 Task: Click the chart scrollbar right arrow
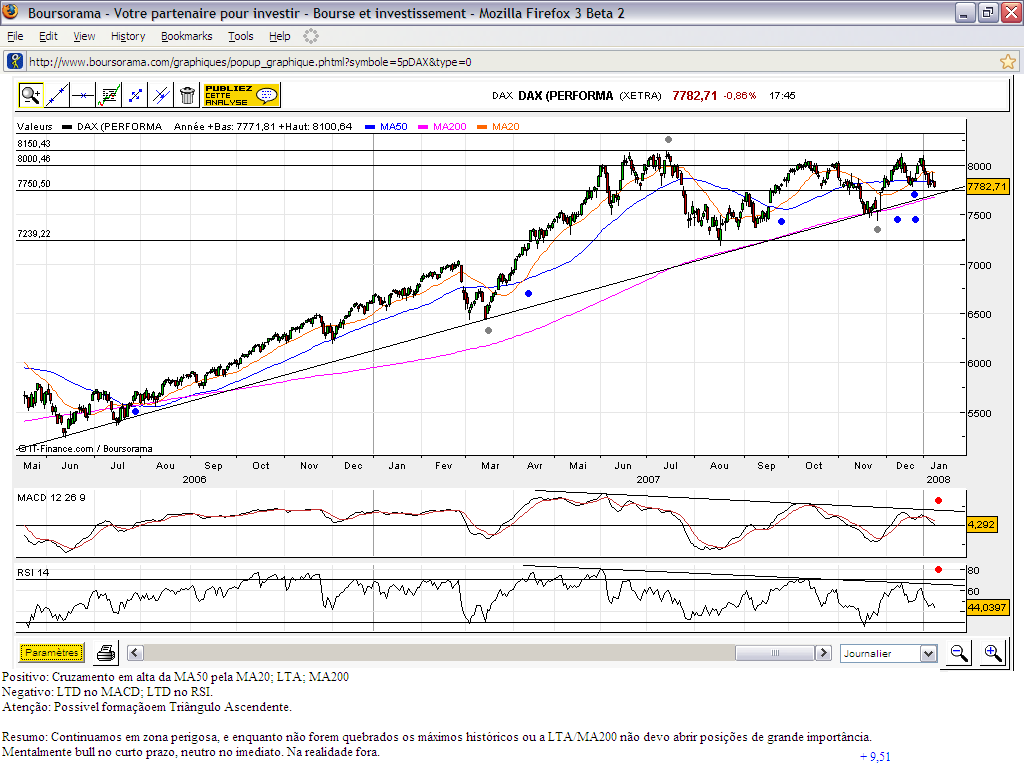point(824,652)
